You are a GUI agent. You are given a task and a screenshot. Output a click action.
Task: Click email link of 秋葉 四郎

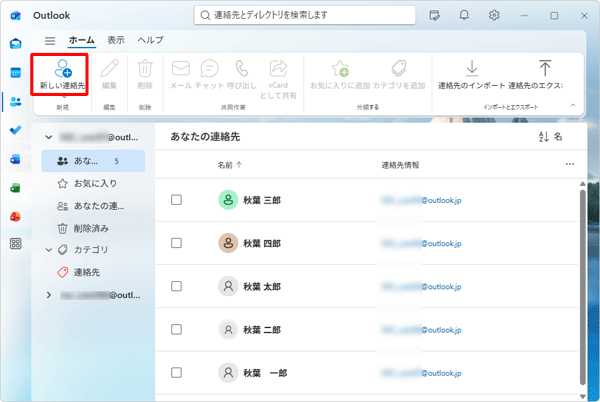421,243
